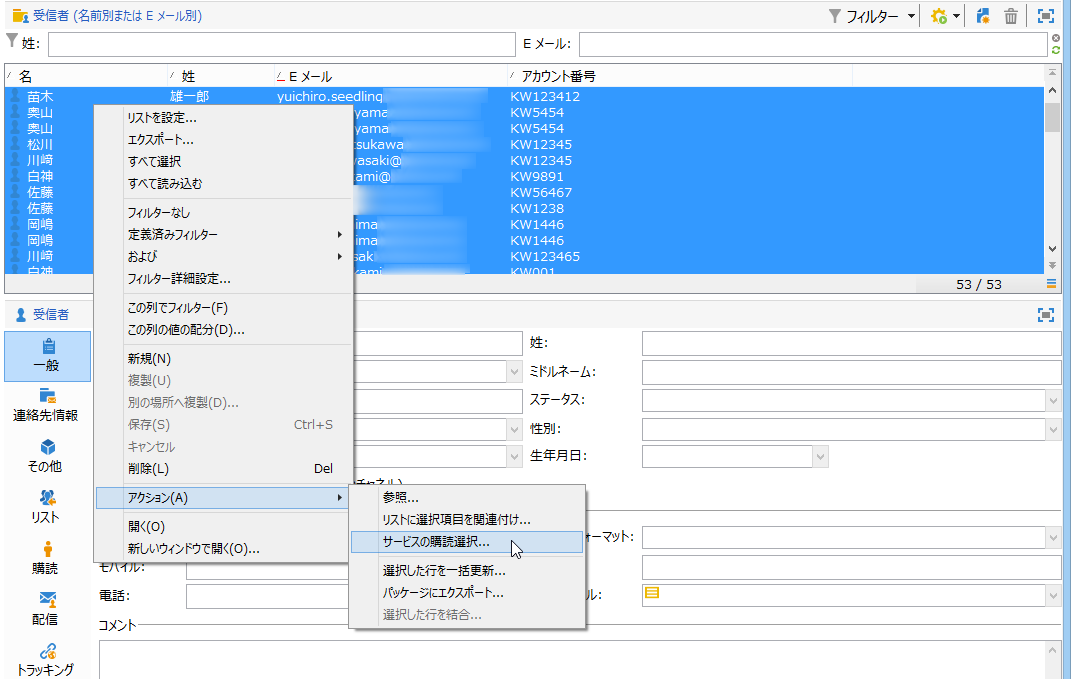The image size is (1071, 679).
Task: Expand the gear icon's dropdown arrow
Action: [956, 16]
